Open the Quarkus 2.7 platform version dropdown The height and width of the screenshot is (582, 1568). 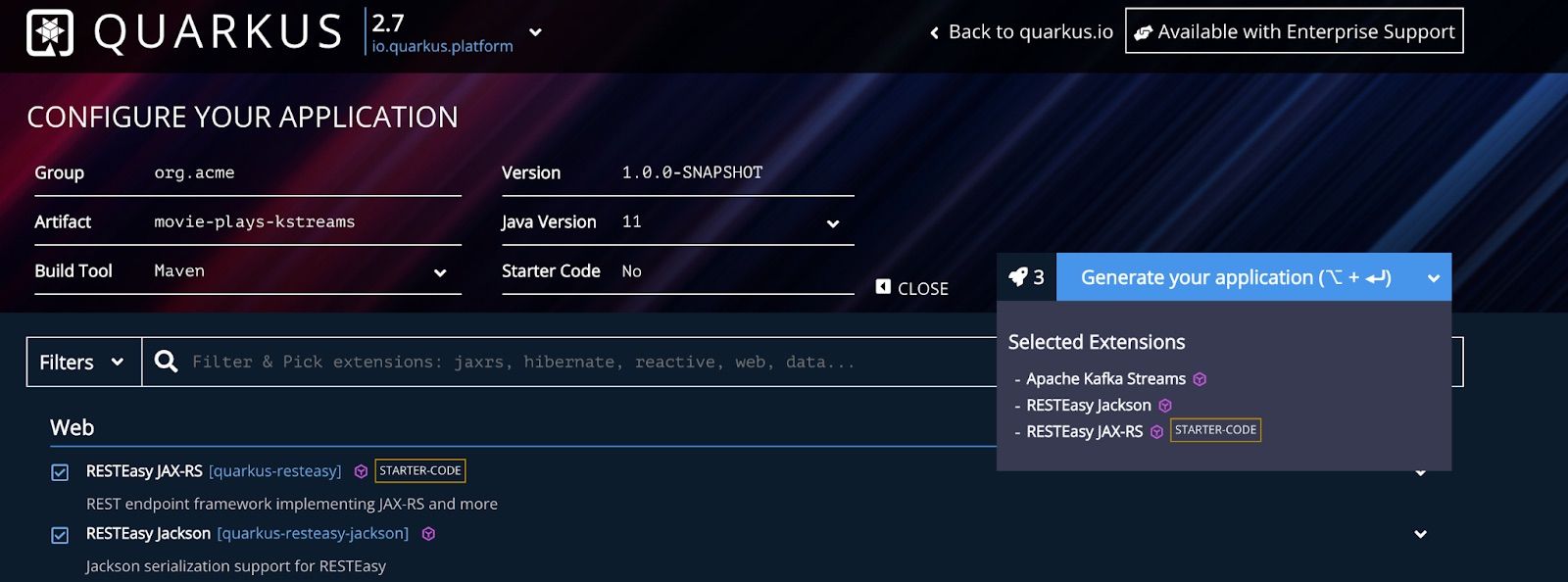point(535,32)
